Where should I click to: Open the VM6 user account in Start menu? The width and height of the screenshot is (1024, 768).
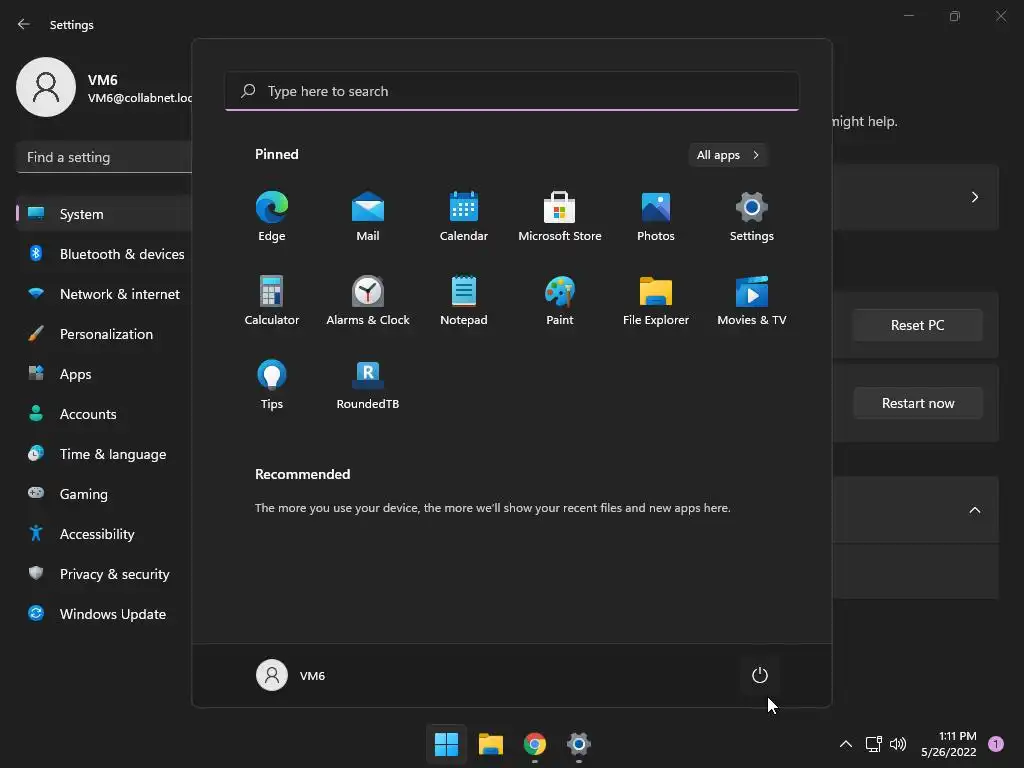pyautogui.click(x=291, y=675)
